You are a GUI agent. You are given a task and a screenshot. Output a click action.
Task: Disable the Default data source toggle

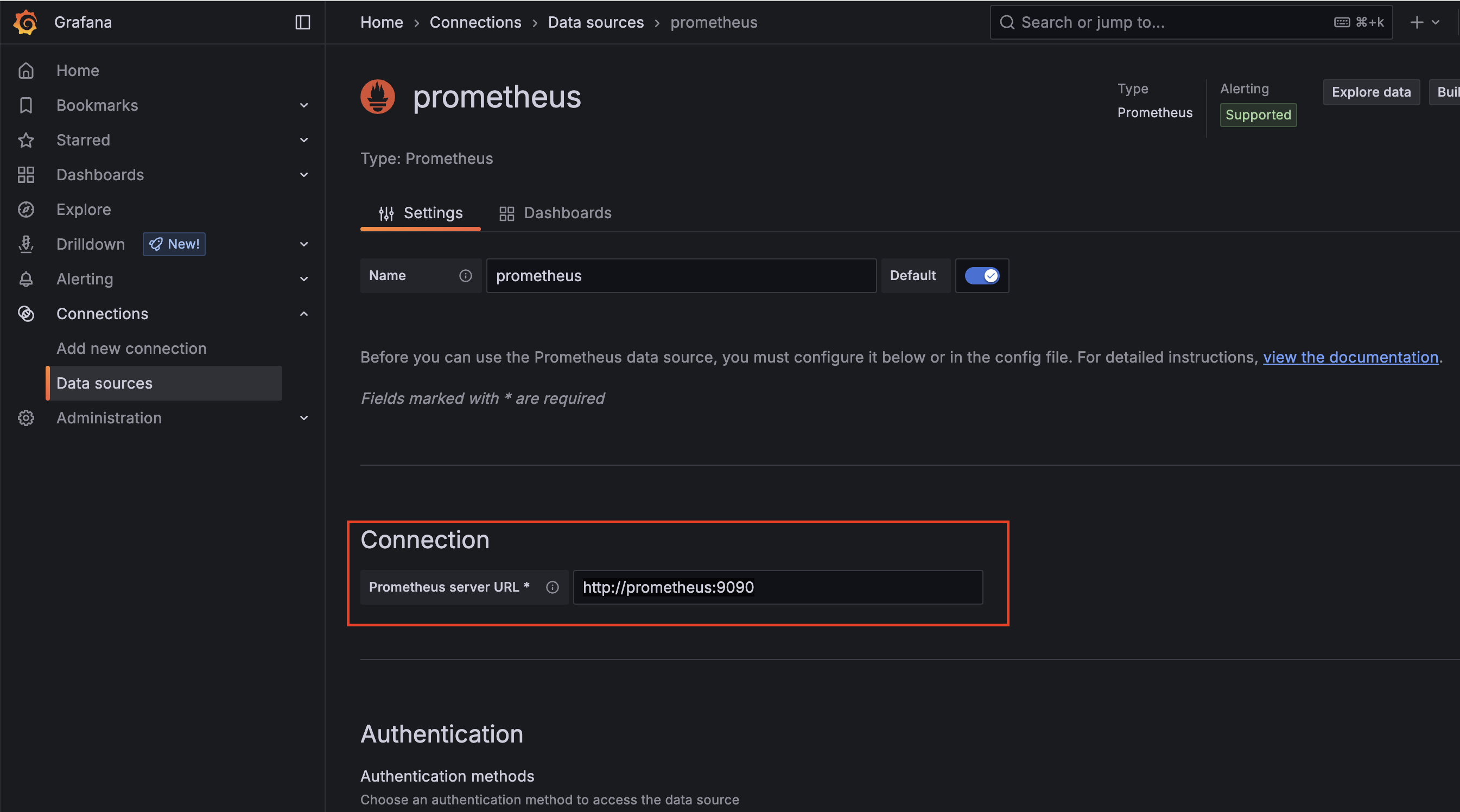982,276
